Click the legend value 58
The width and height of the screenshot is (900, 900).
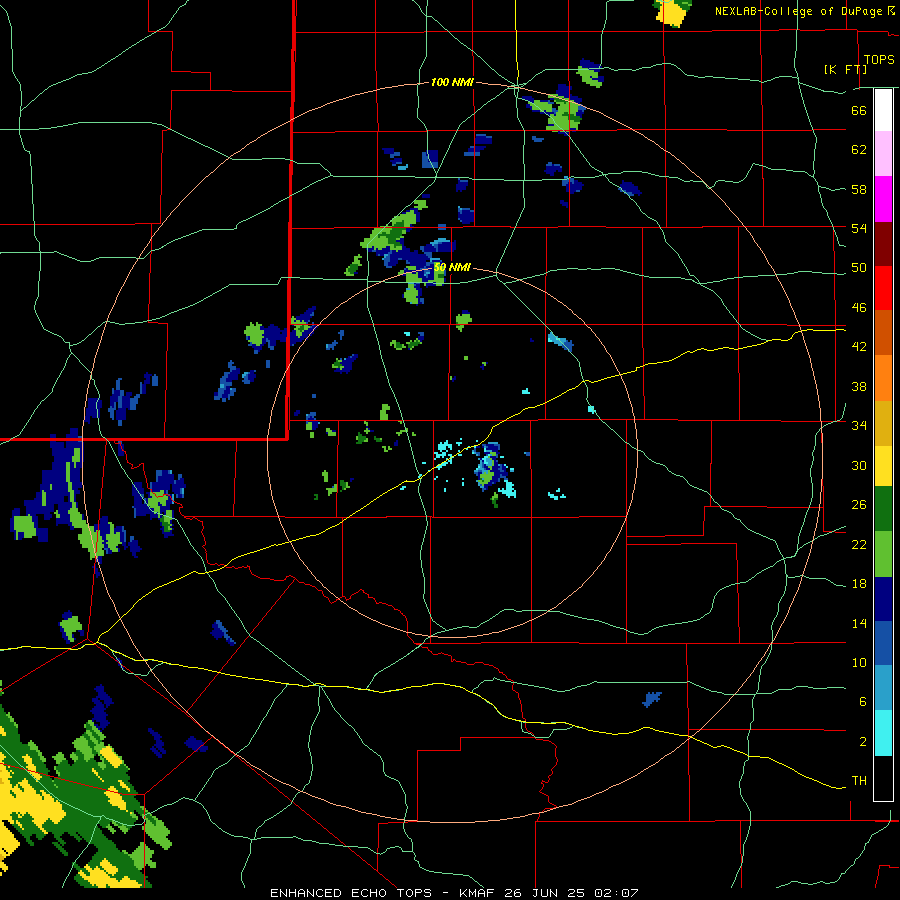point(859,189)
